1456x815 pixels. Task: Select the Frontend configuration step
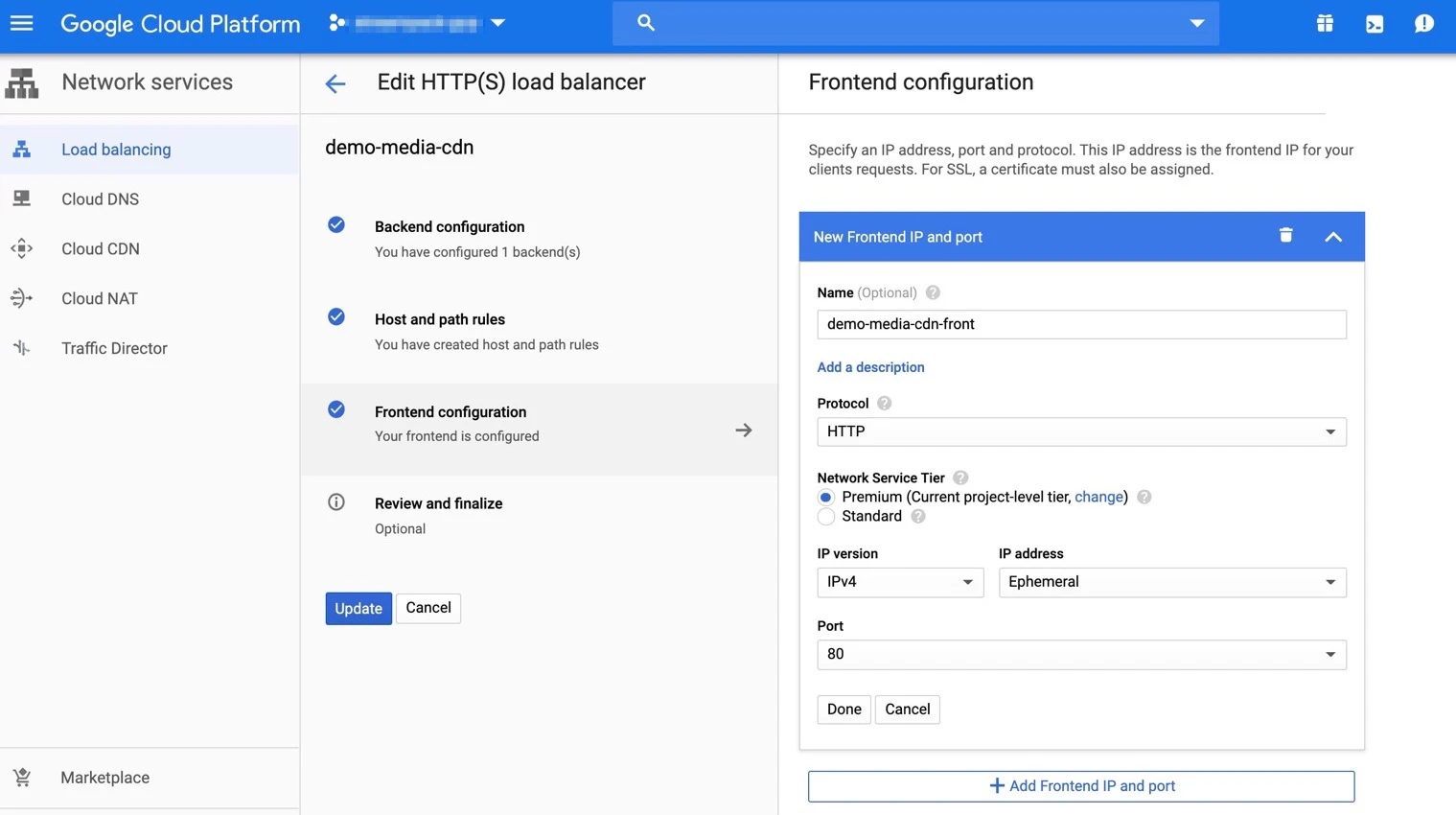[x=539, y=430]
